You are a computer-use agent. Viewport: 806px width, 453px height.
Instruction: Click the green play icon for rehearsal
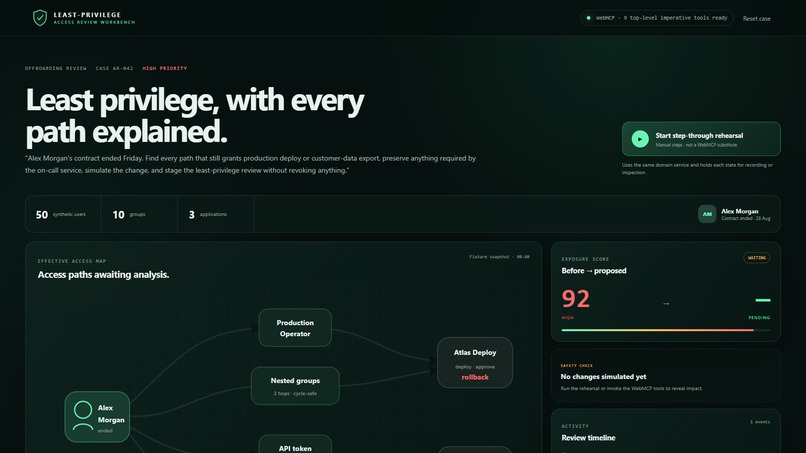click(640, 139)
